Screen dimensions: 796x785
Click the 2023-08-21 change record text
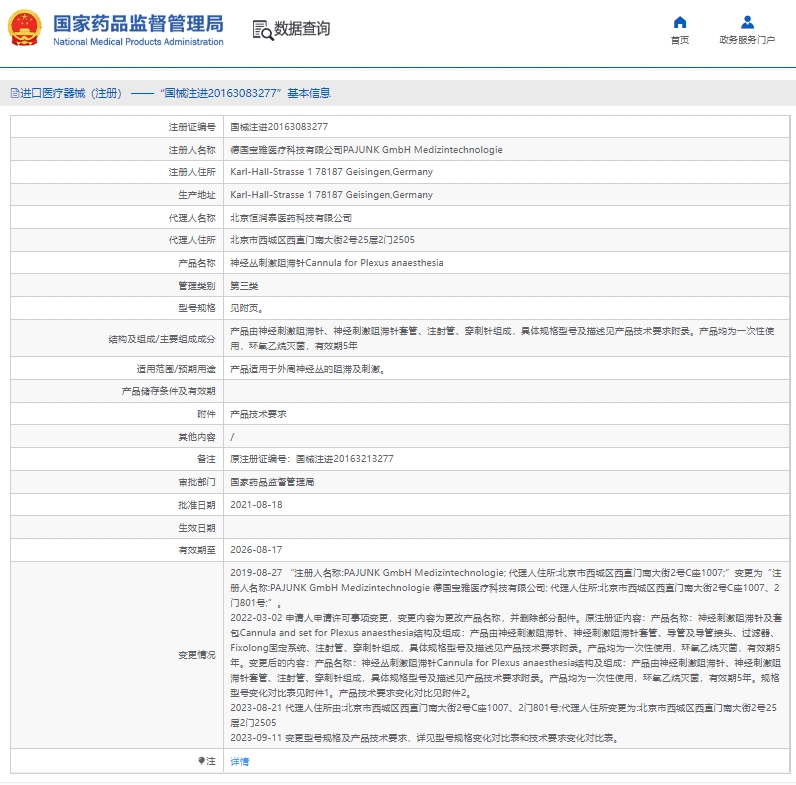(x=503, y=715)
